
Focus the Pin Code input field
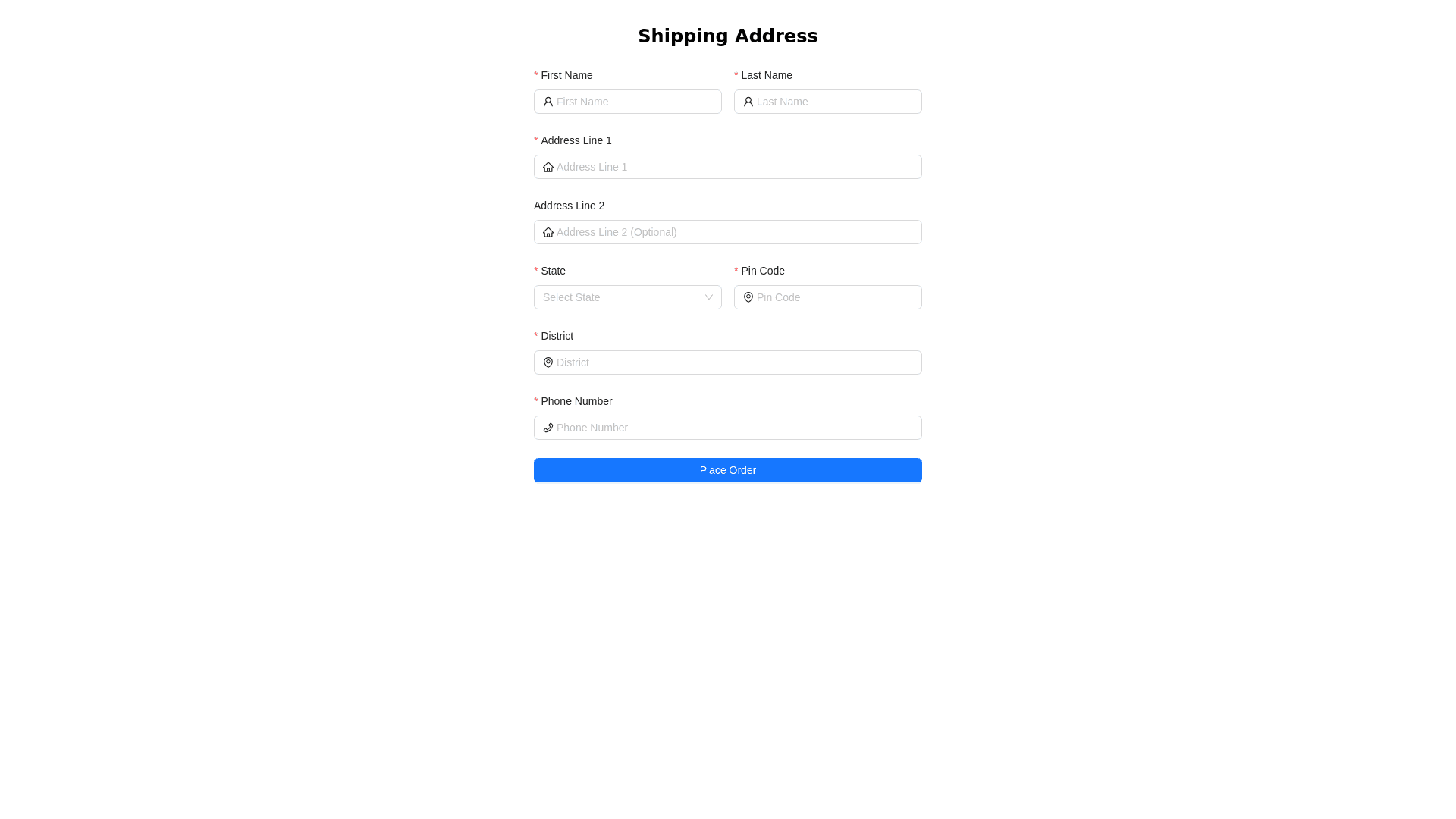pyautogui.click(x=836, y=297)
